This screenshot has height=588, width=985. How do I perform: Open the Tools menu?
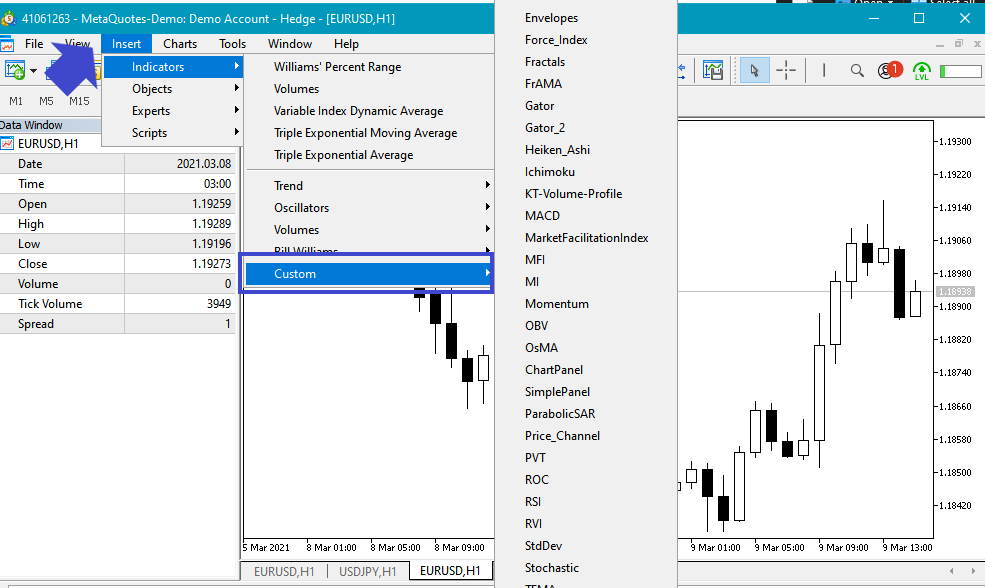pyautogui.click(x=232, y=44)
